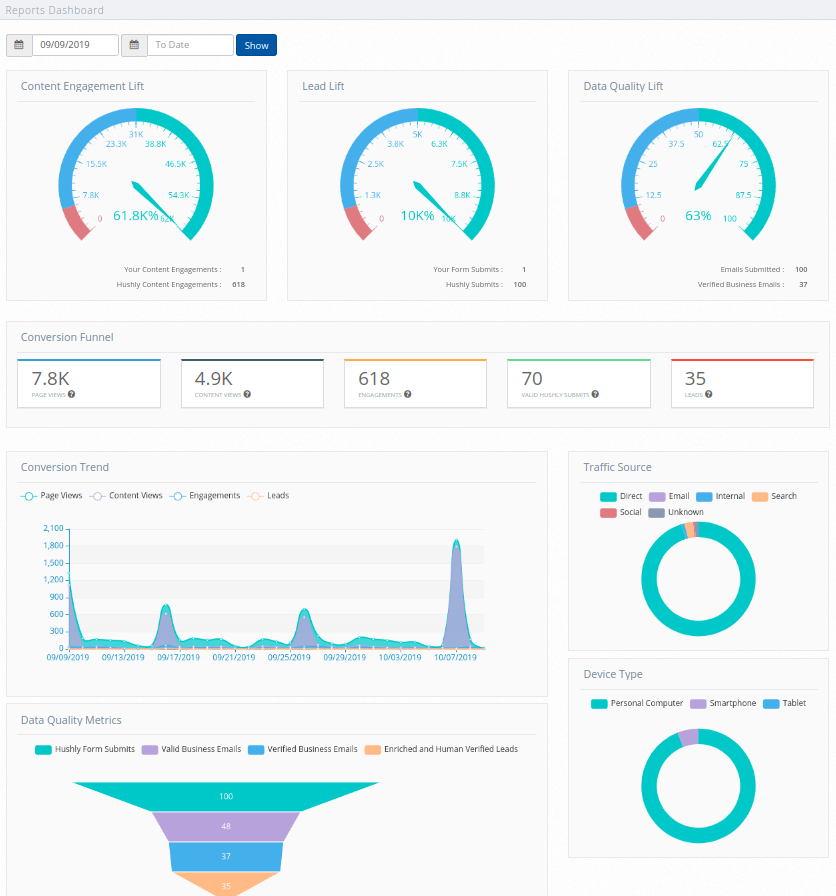The width and height of the screenshot is (836, 896).
Task: Click the Content Views help icon
Action: [x=247, y=394]
